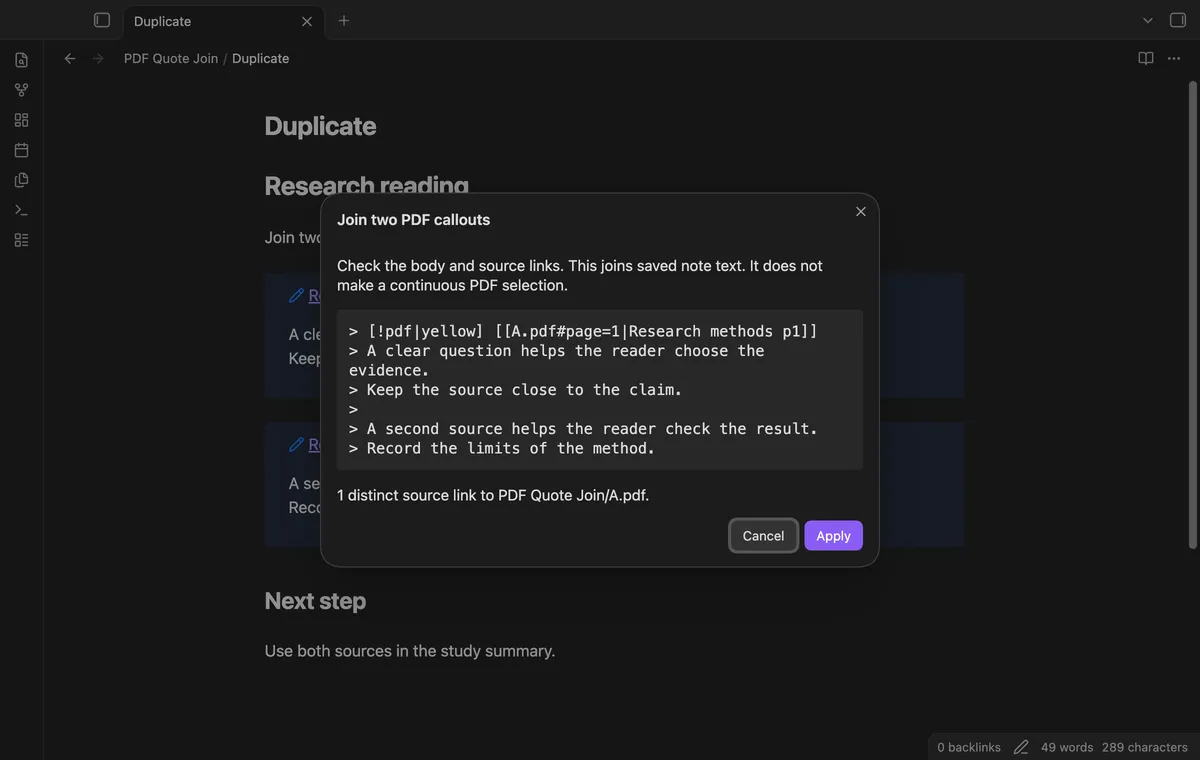Viewport: 1200px width, 760px height.
Task: Click the Next step heading
Action: pos(315,601)
